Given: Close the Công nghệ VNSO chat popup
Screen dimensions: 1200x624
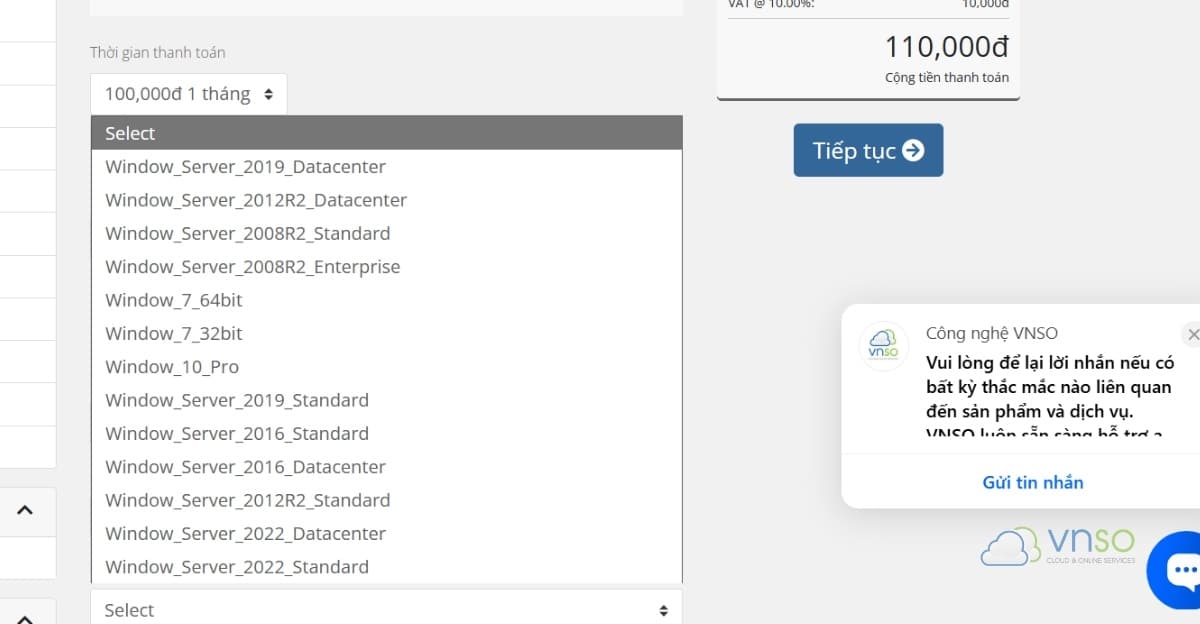Looking at the screenshot, I should (1191, 334).
